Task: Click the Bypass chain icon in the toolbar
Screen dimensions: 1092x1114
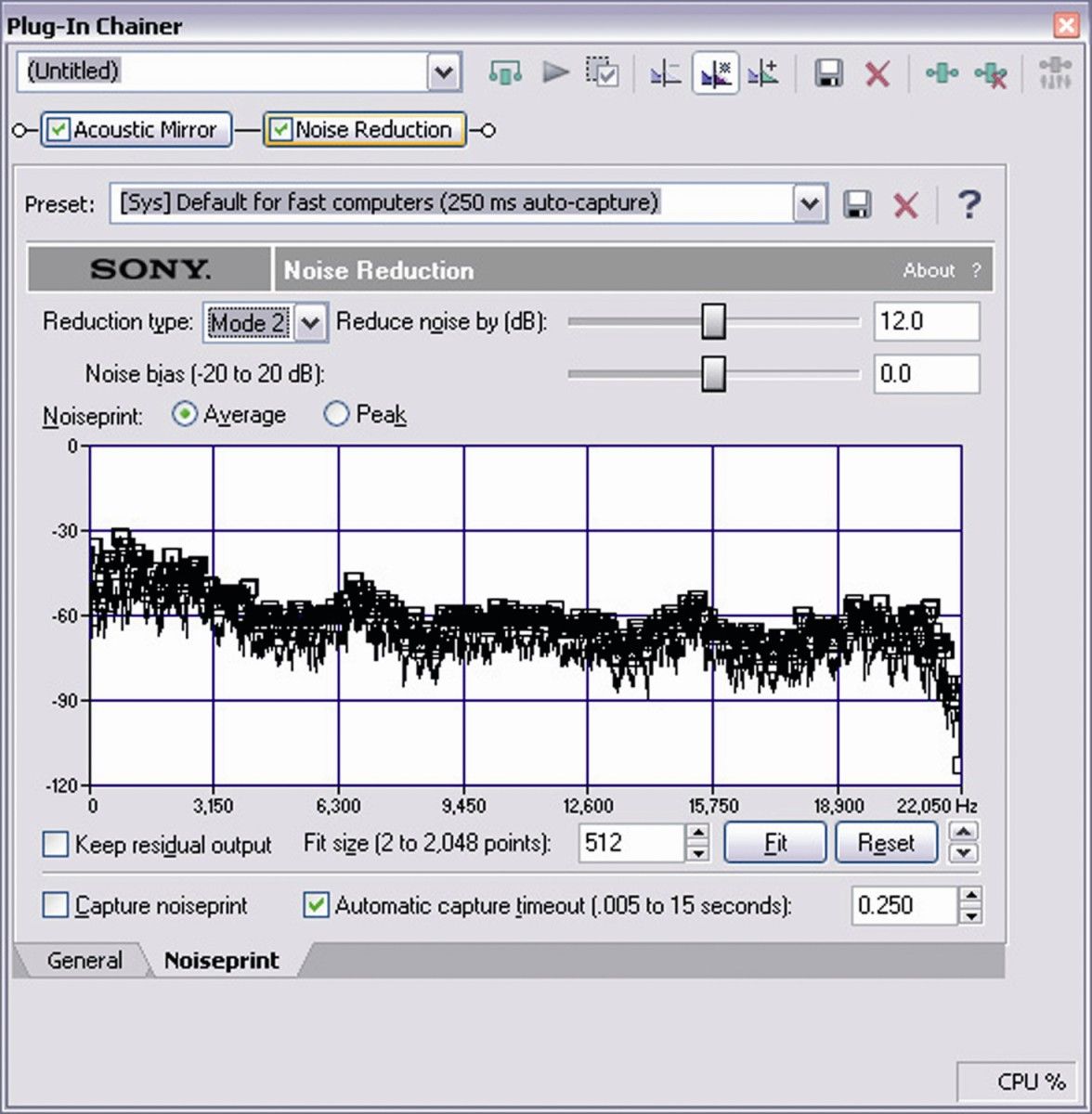Action: (x=505, y=72)
